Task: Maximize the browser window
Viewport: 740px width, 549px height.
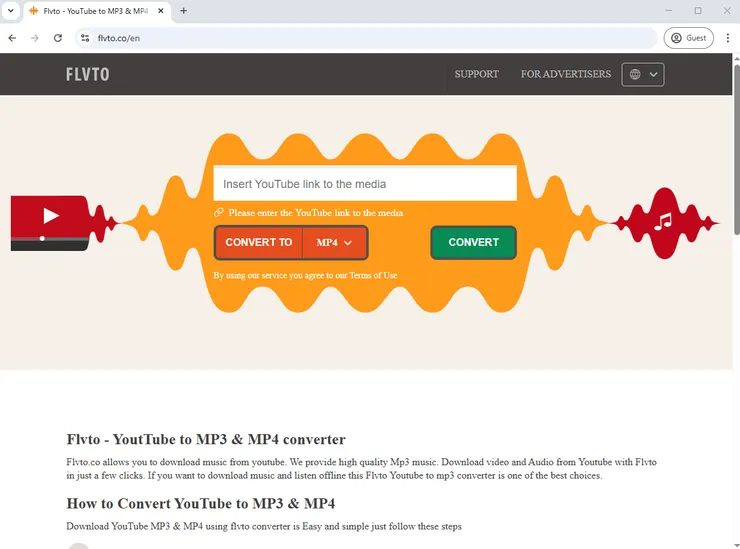Action: click(x=698, y=10)
